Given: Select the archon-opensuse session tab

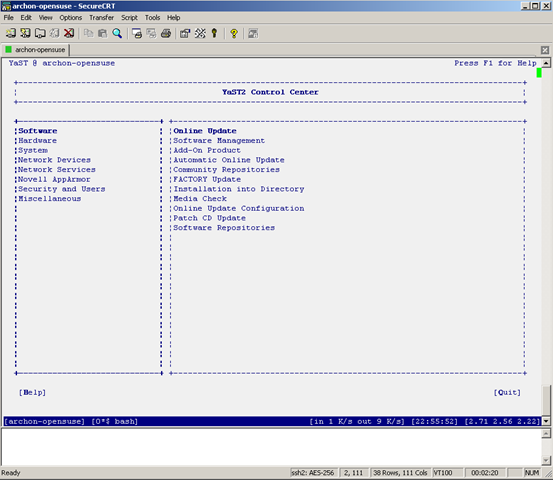Looking at the screenshot, I should 36,50.
